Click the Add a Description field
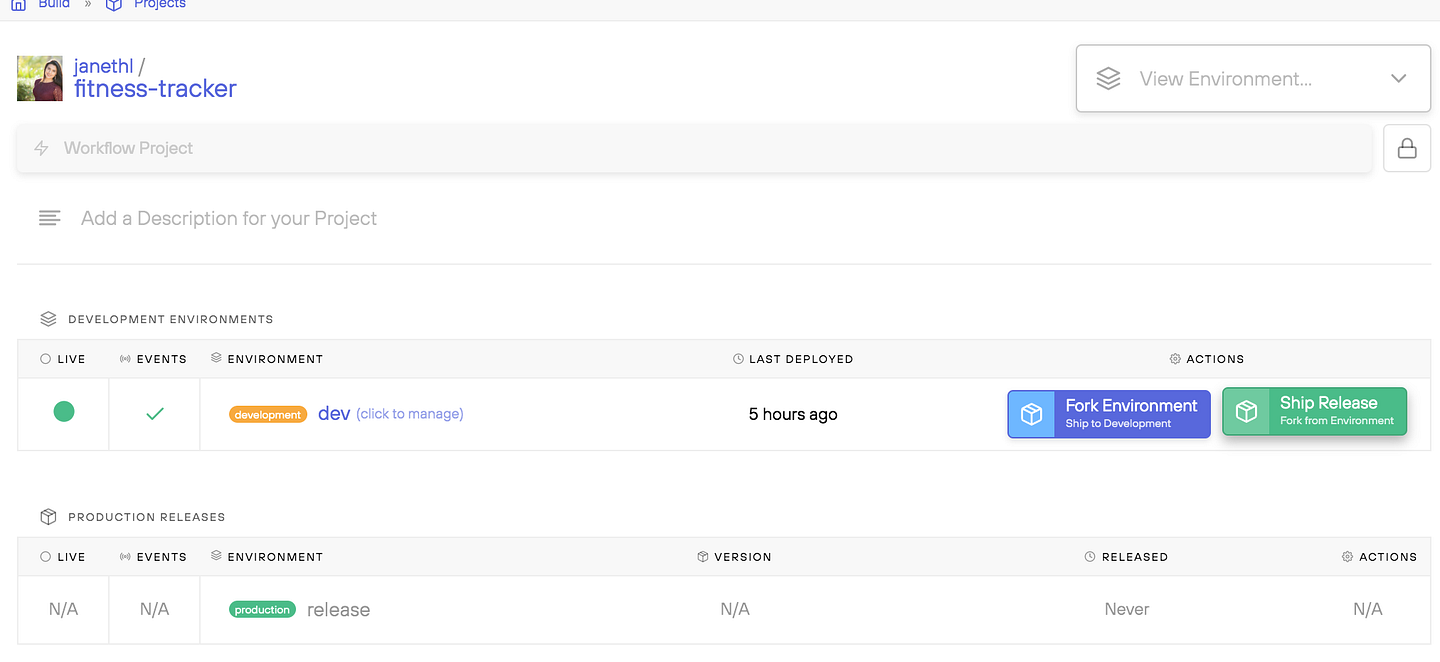This screenshot has width=1440, height=662. [x=229, y=218]
